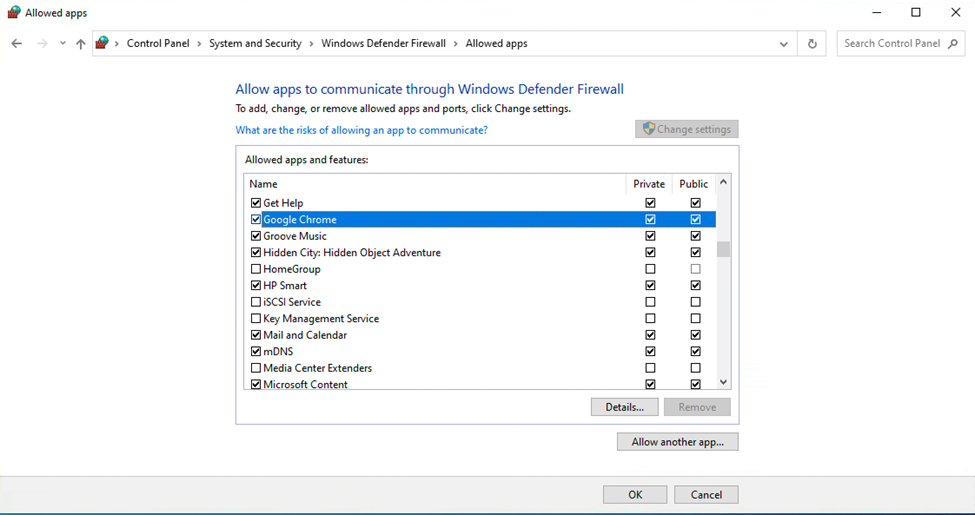975x515 pixels.
Task: Toggle Google Chrome Private checkbox
Action: [x=650, y=220]
